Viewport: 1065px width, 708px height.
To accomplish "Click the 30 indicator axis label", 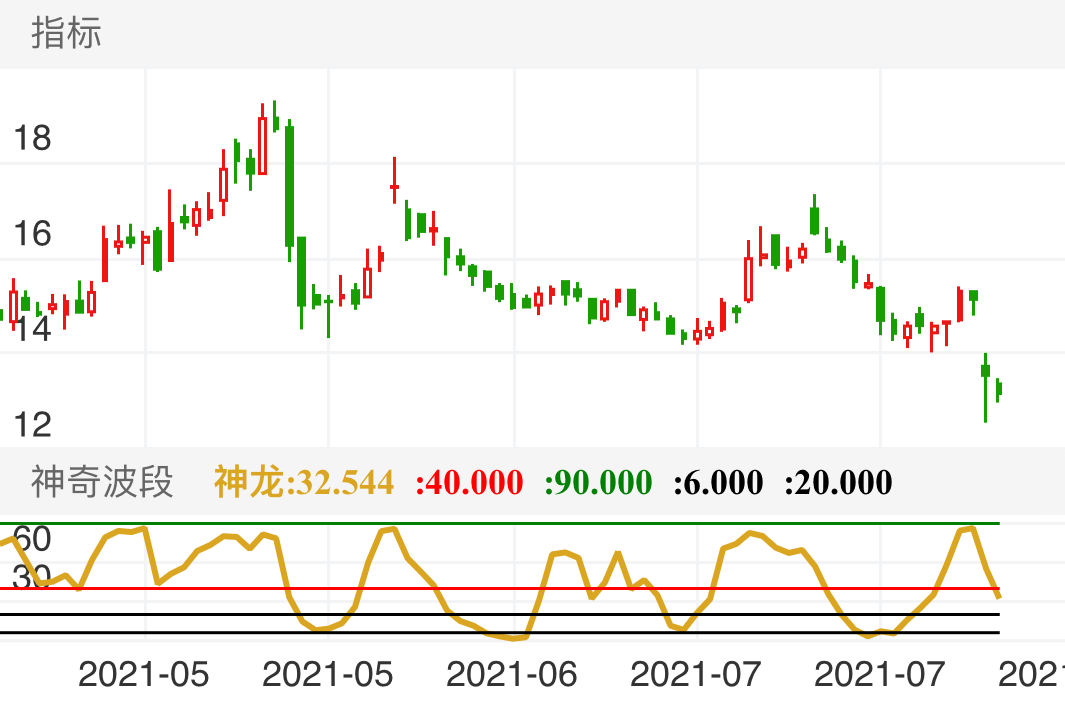I will (x=32, y=576).
